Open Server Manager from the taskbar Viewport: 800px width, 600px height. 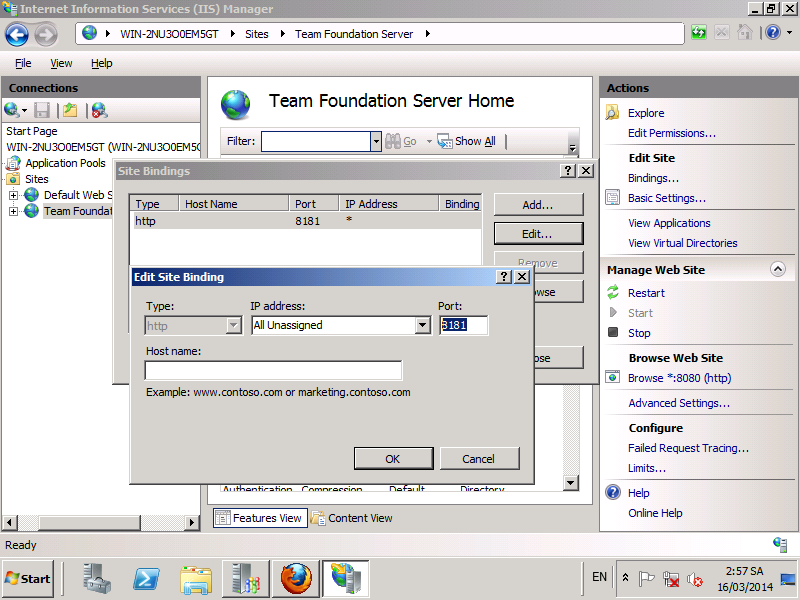click(x=97, y=579)
